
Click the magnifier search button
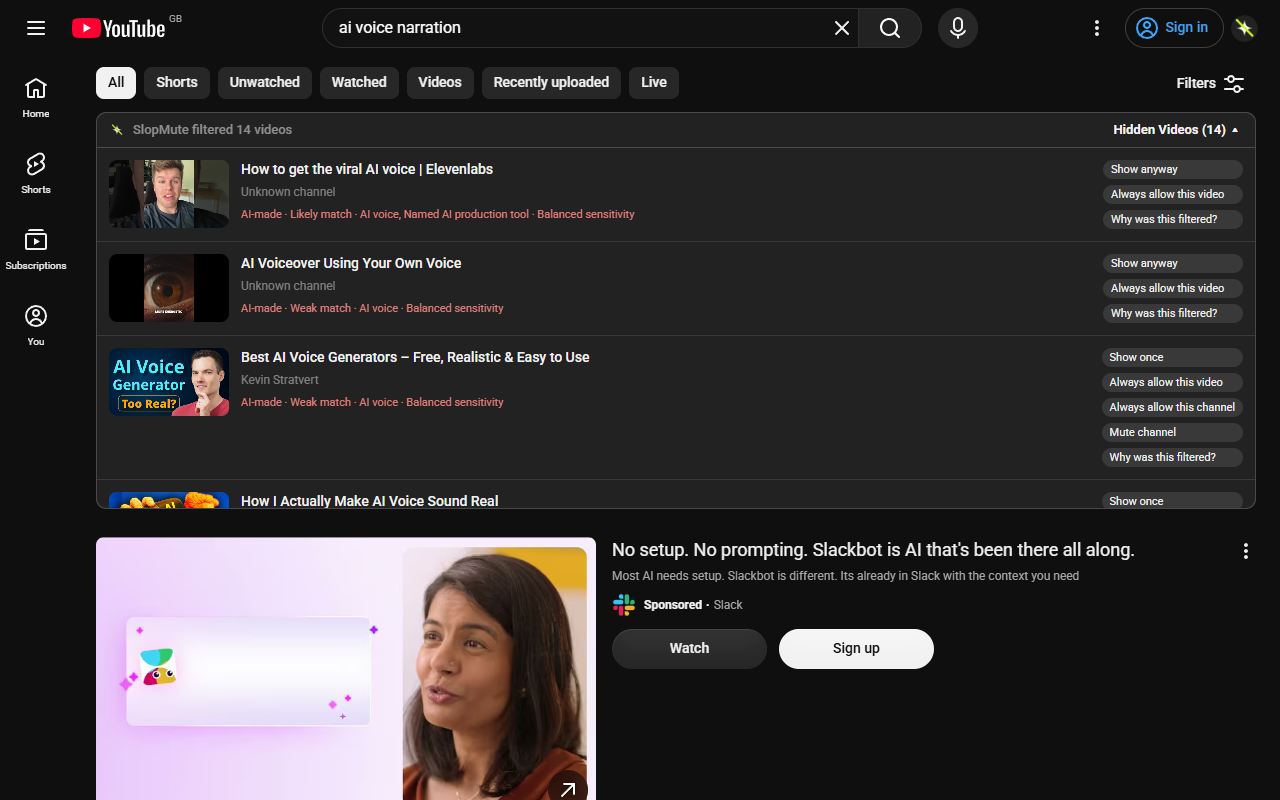[x=890, y=28]
